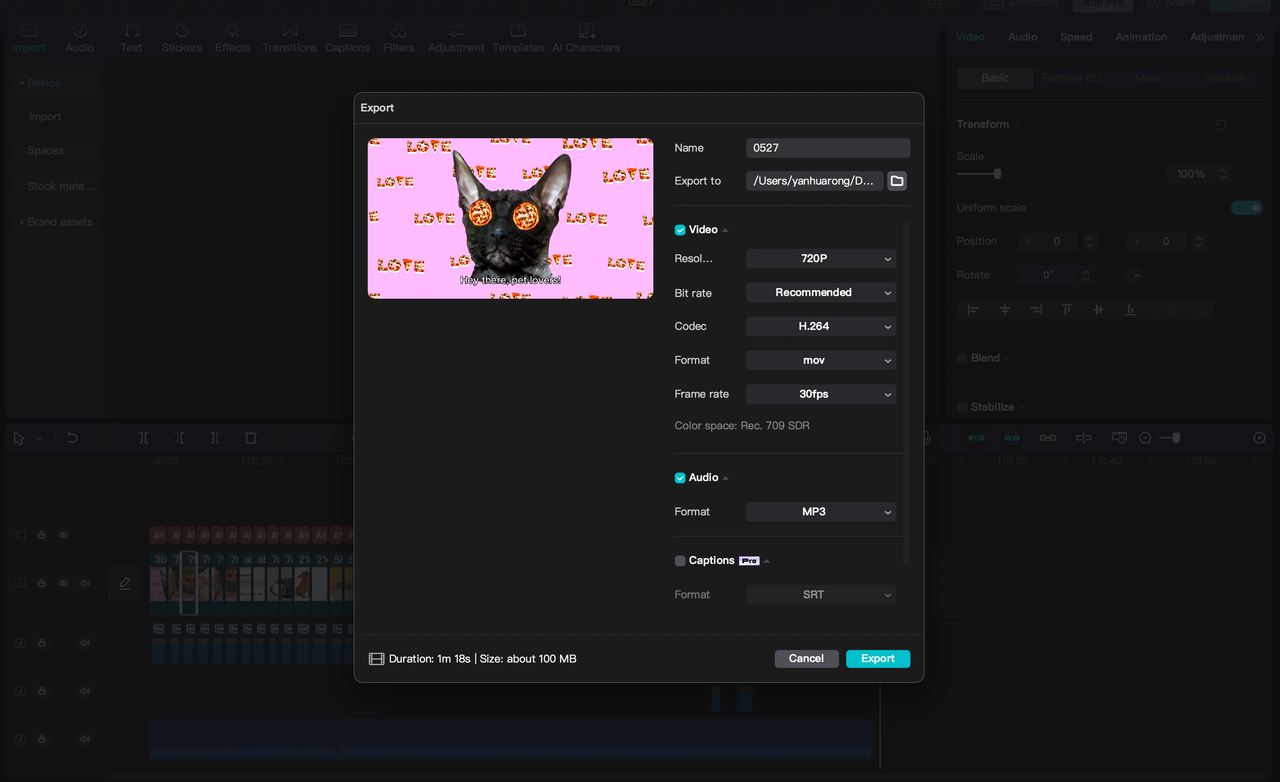Click the export Name input field
1280x782 pixels.
827,147
